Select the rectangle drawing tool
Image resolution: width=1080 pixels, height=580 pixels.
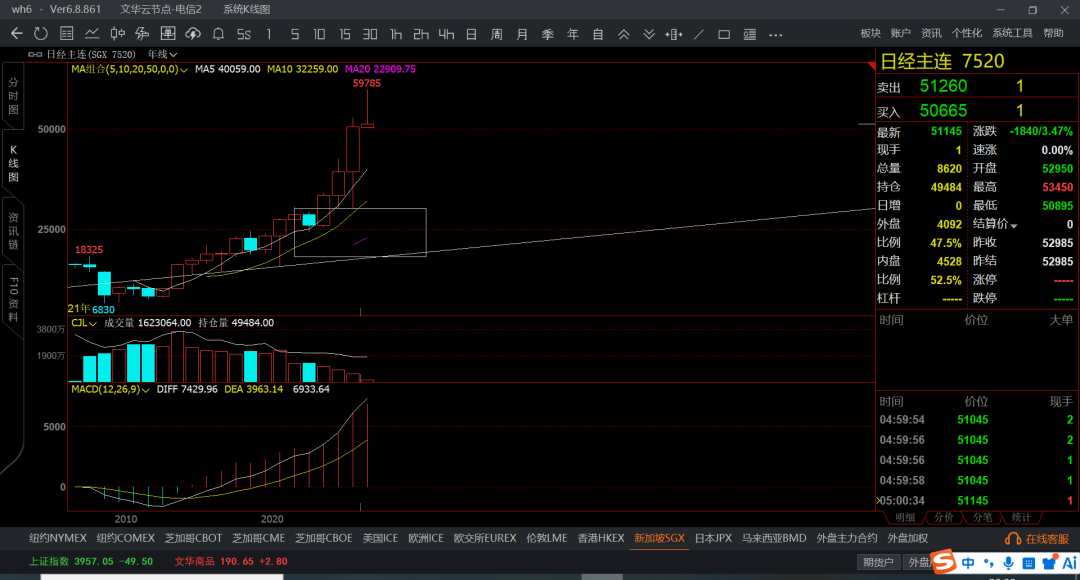click(x=724, y=34)
